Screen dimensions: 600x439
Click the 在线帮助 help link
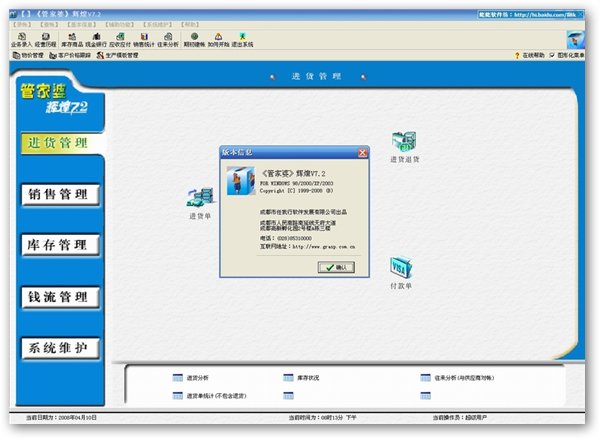(x=529, y=55)
